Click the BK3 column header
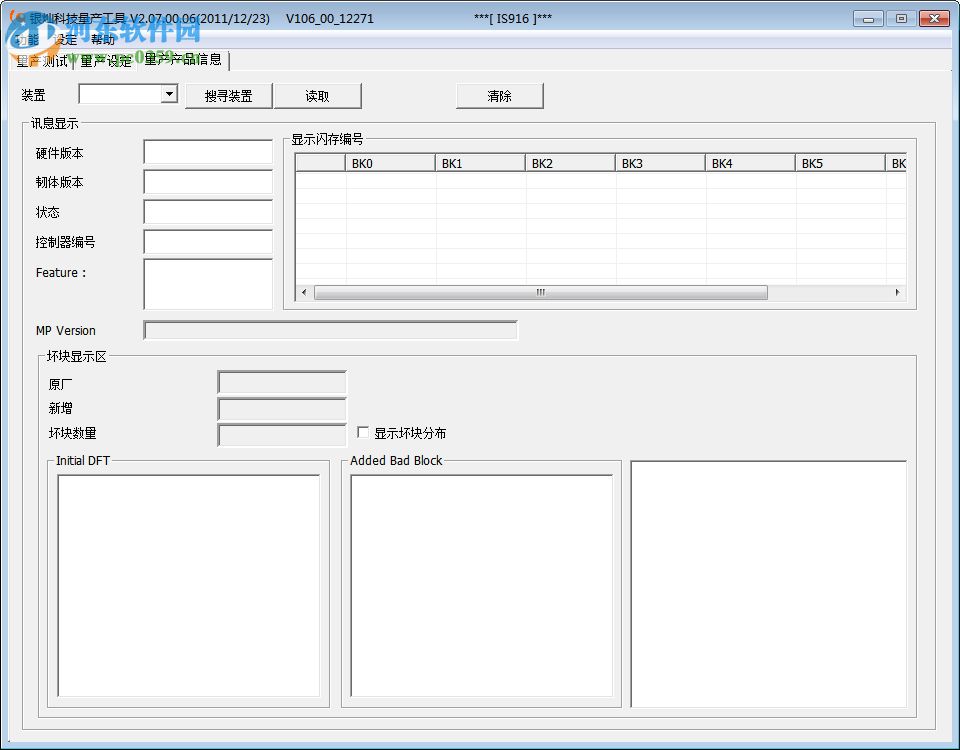The height and width of the screenshot is (750, 960). (661, 163)
